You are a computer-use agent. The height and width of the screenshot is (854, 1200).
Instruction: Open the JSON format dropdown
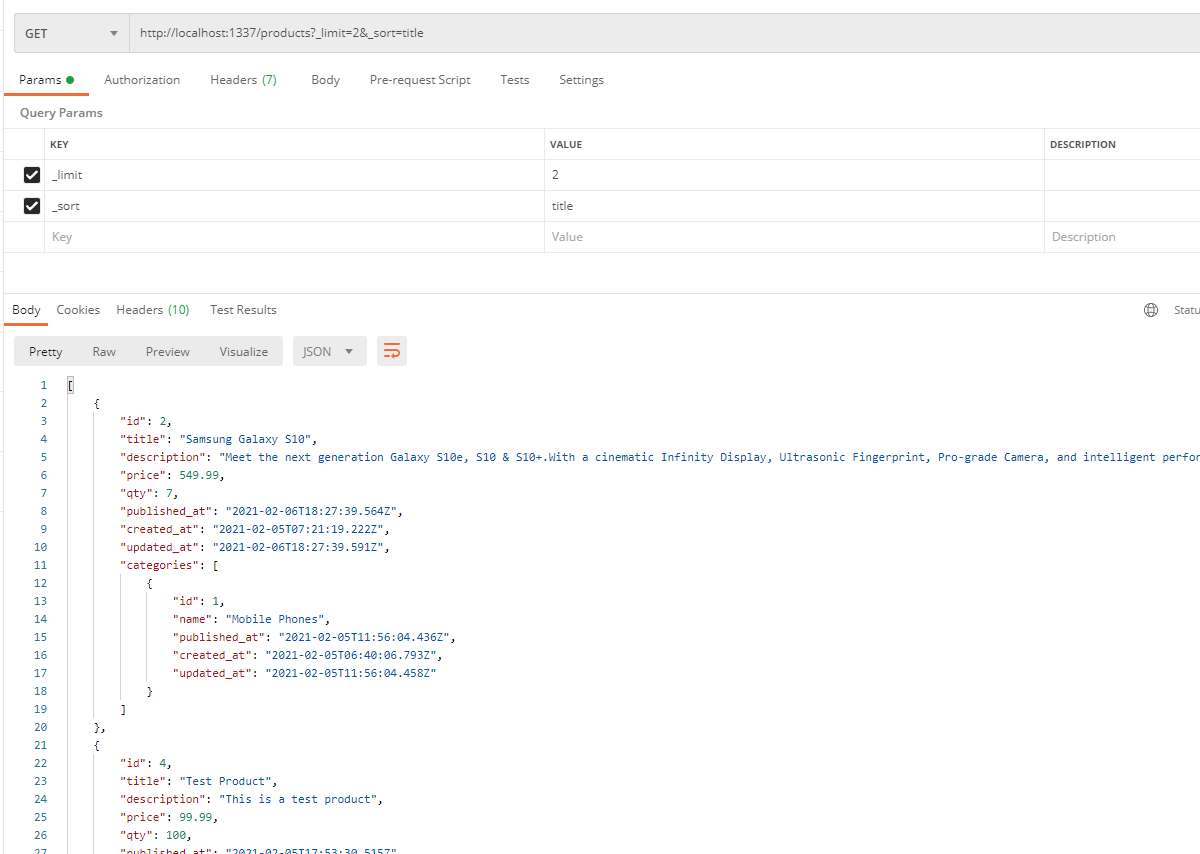tap(329, 351)
